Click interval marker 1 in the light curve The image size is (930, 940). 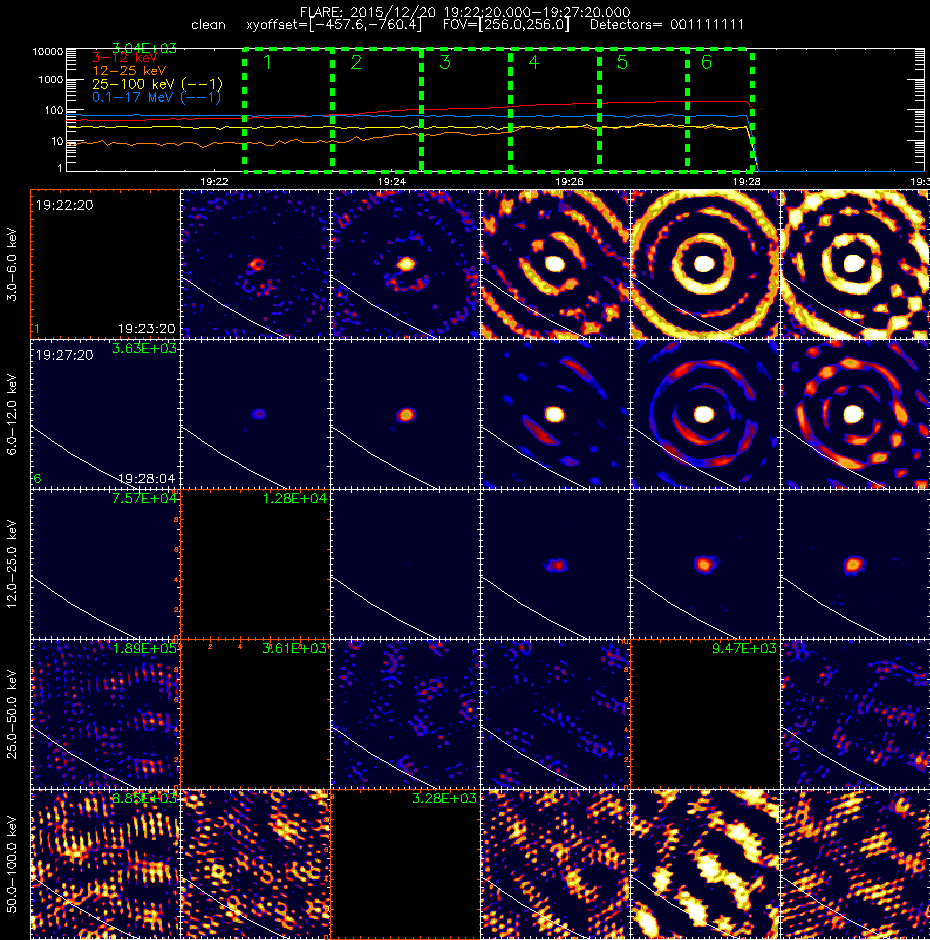(267, 62)
